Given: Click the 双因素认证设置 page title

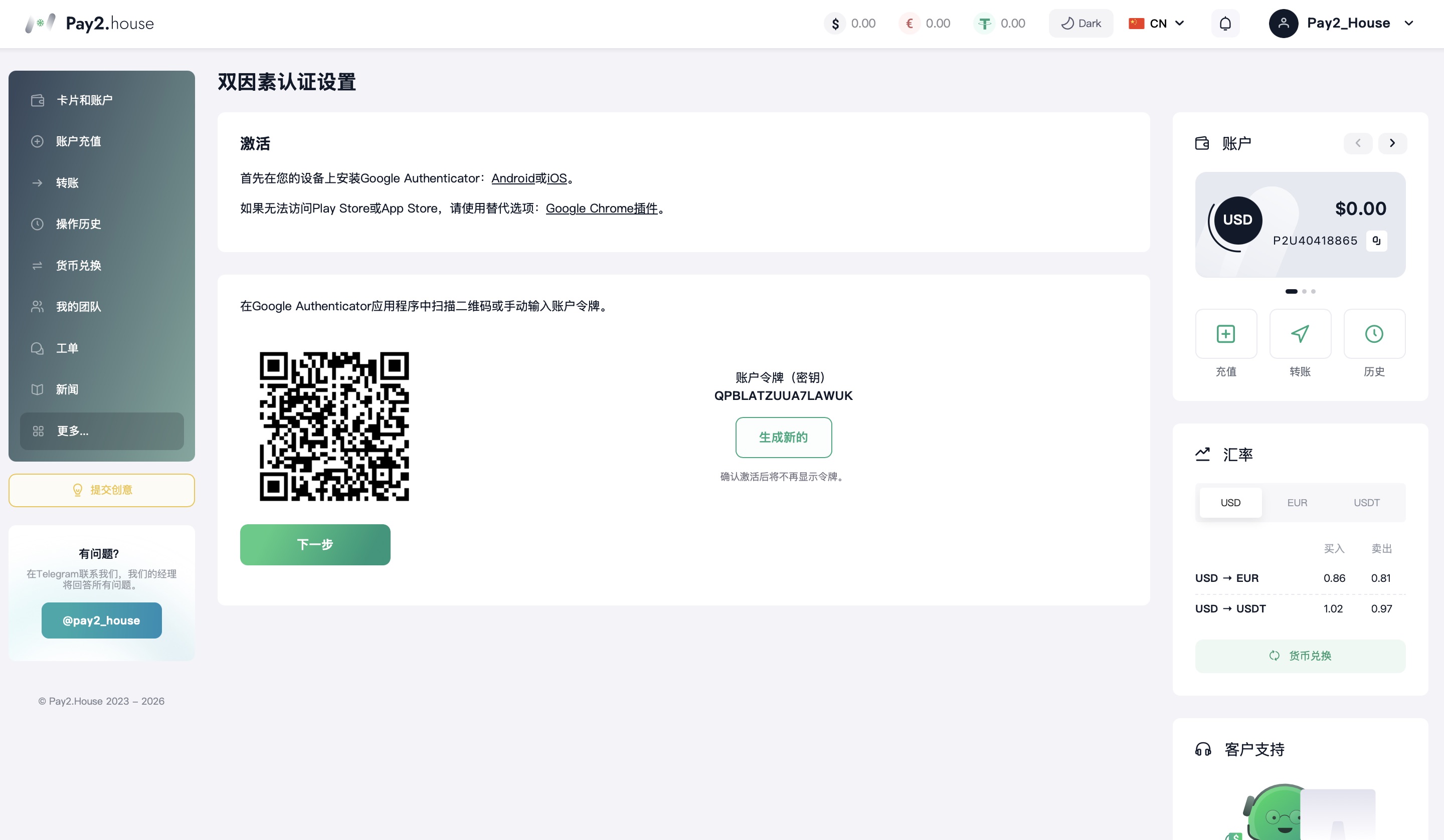Looking at the screenshot, I should (286, 82).
